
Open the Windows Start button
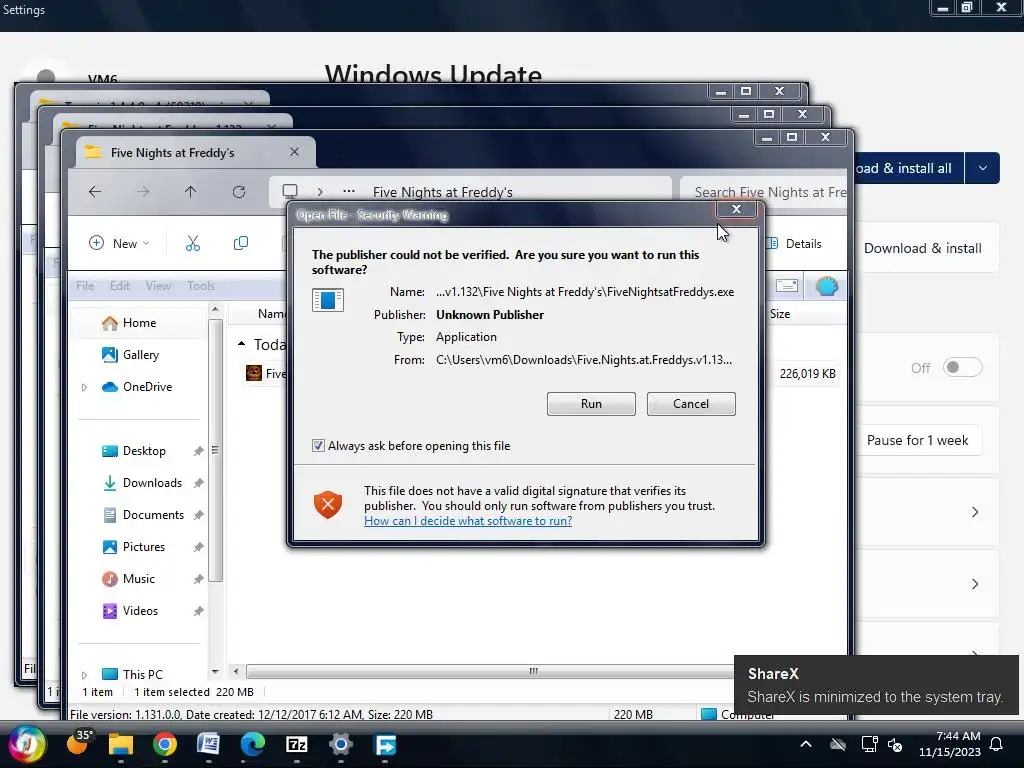[26, 744]
